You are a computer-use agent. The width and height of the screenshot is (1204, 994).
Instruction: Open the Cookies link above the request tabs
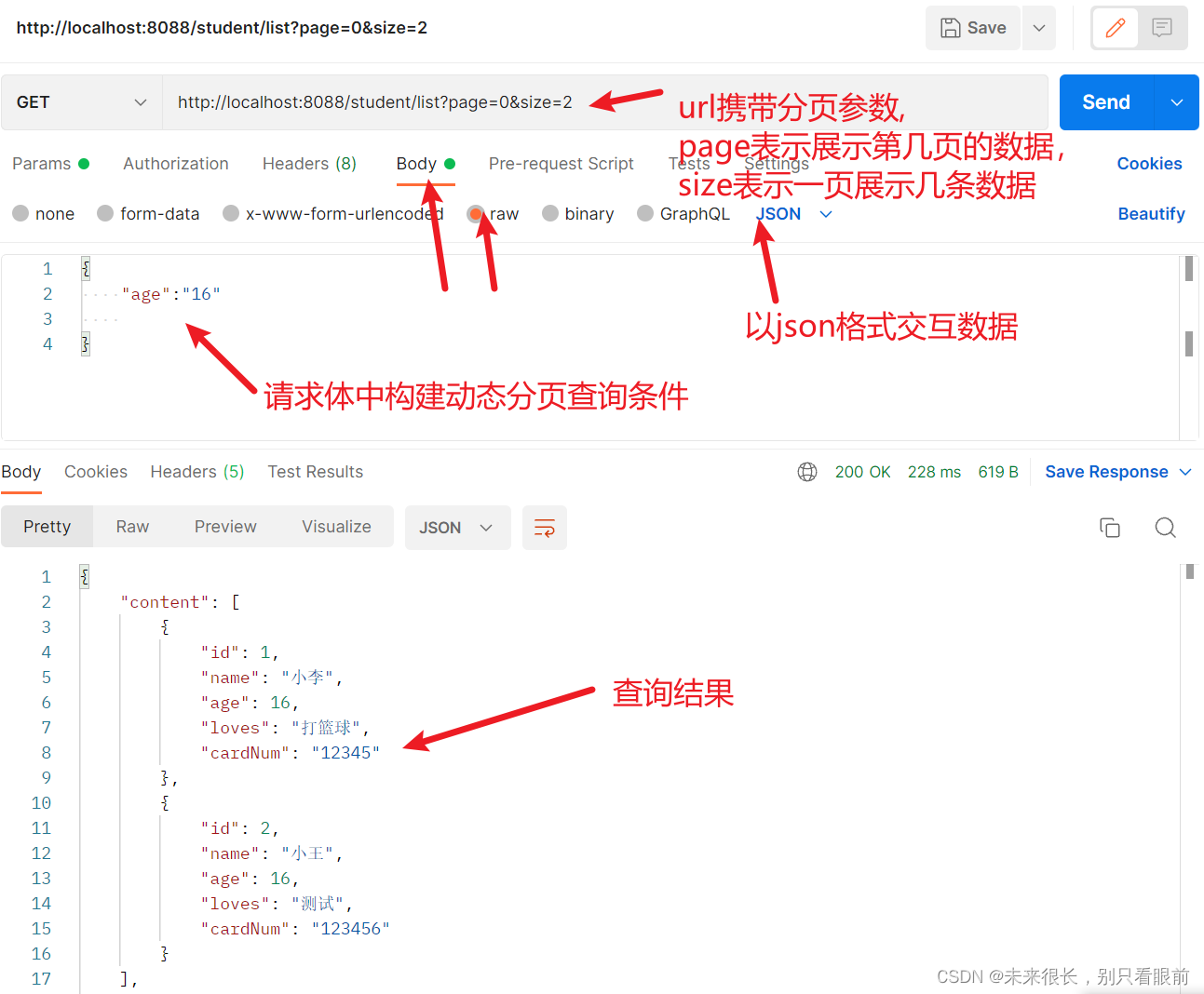1149,163
